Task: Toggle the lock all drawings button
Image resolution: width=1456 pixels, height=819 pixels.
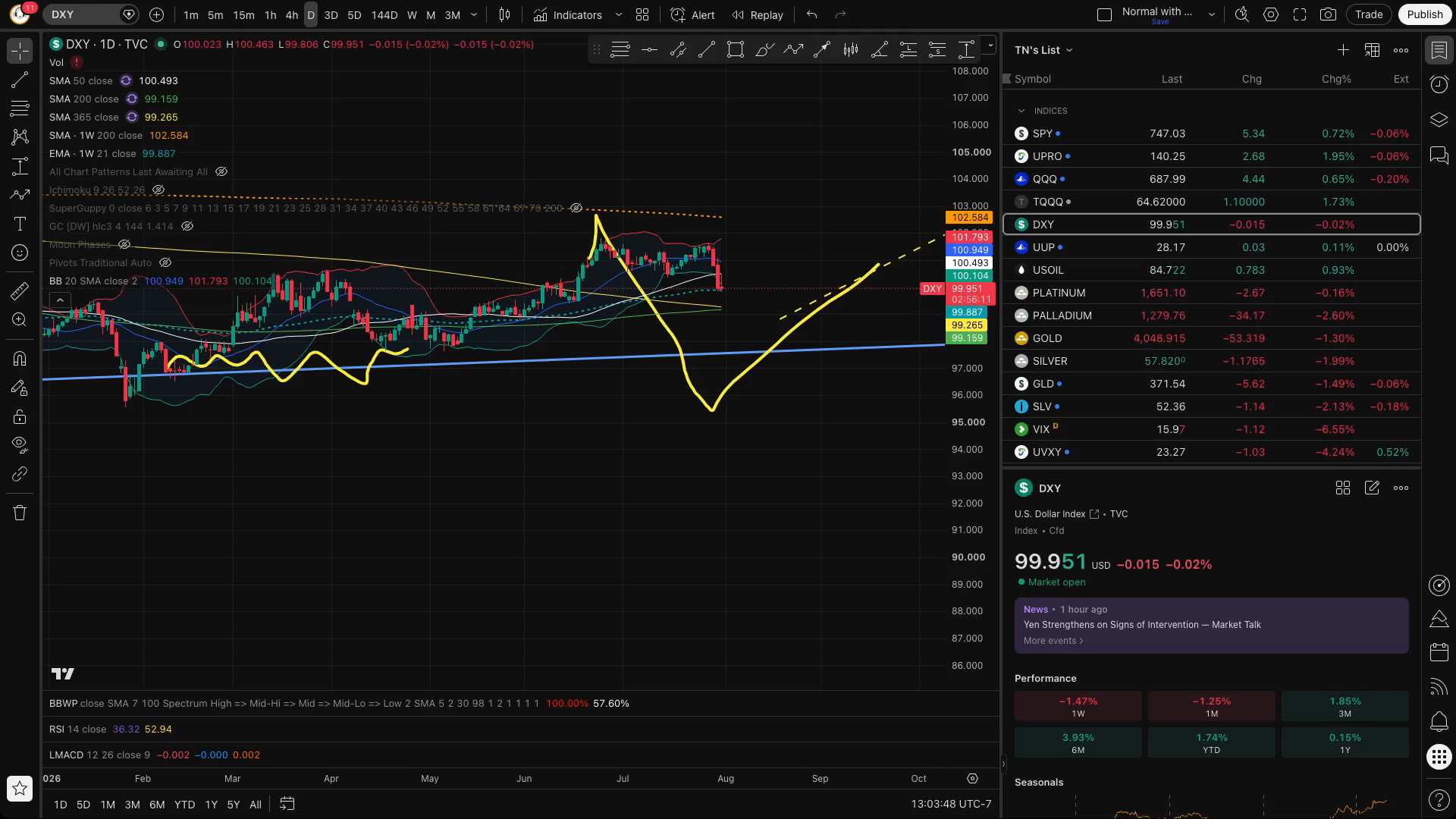Action: (20, 416)
